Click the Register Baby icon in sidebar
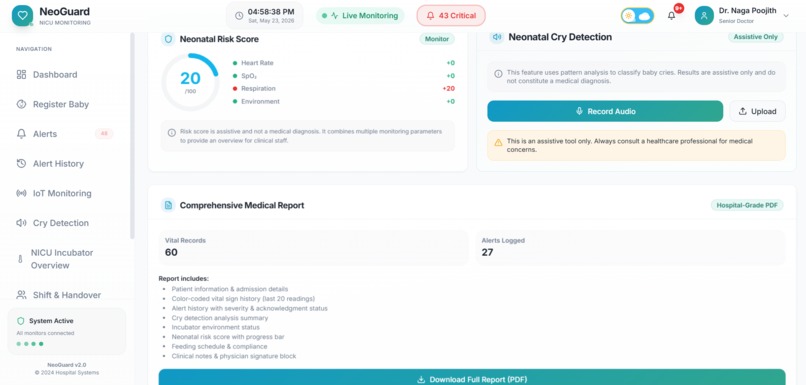 (21, 104)
